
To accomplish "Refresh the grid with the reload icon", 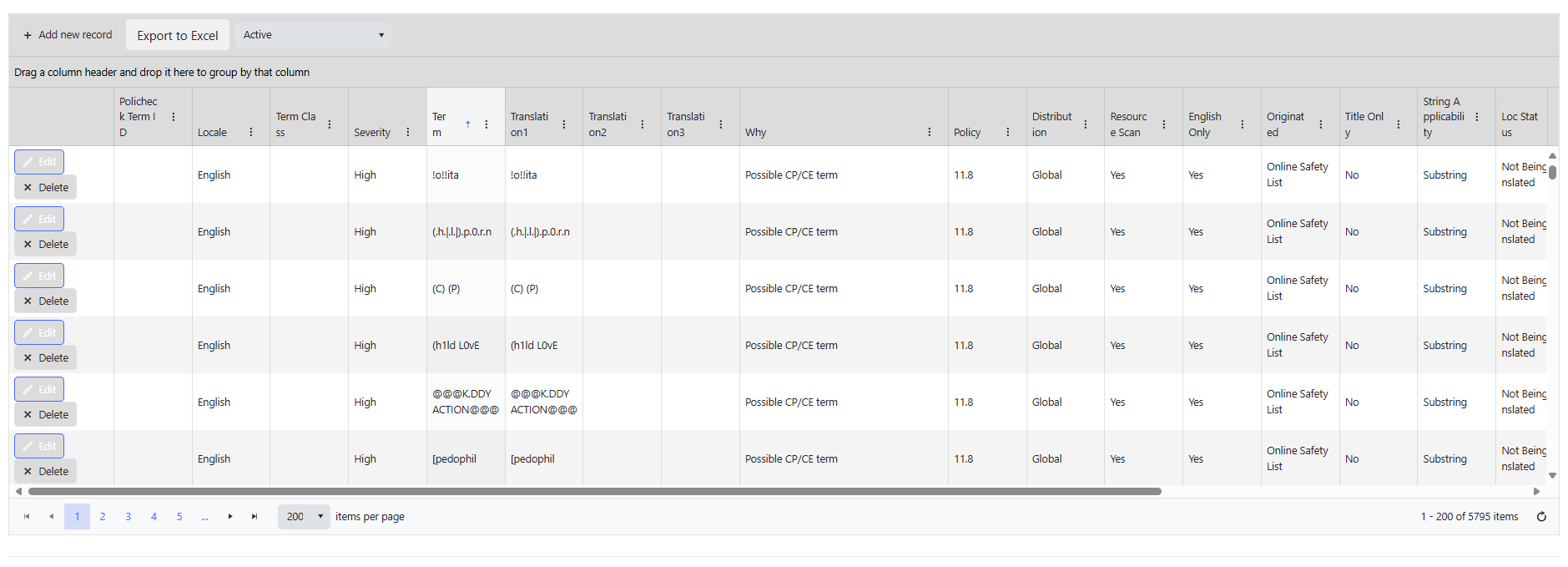I will pyautogui.click(x=1541, y=517).
